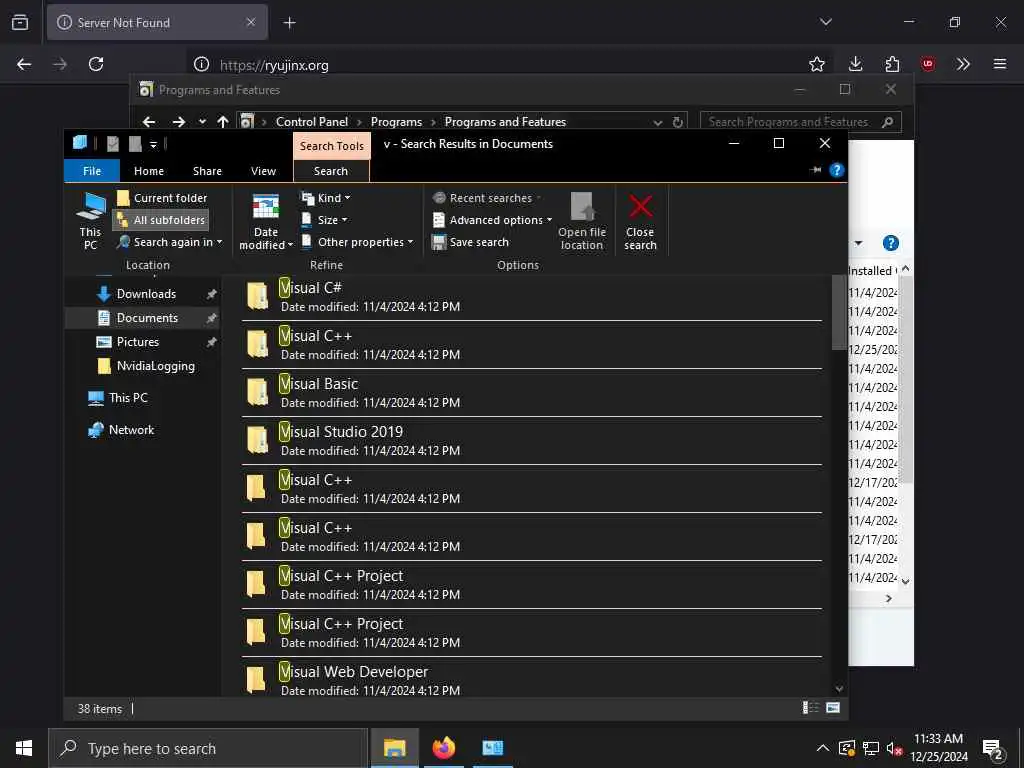Click the Installed On column header
1024x768 pixels.
(872, 271)
